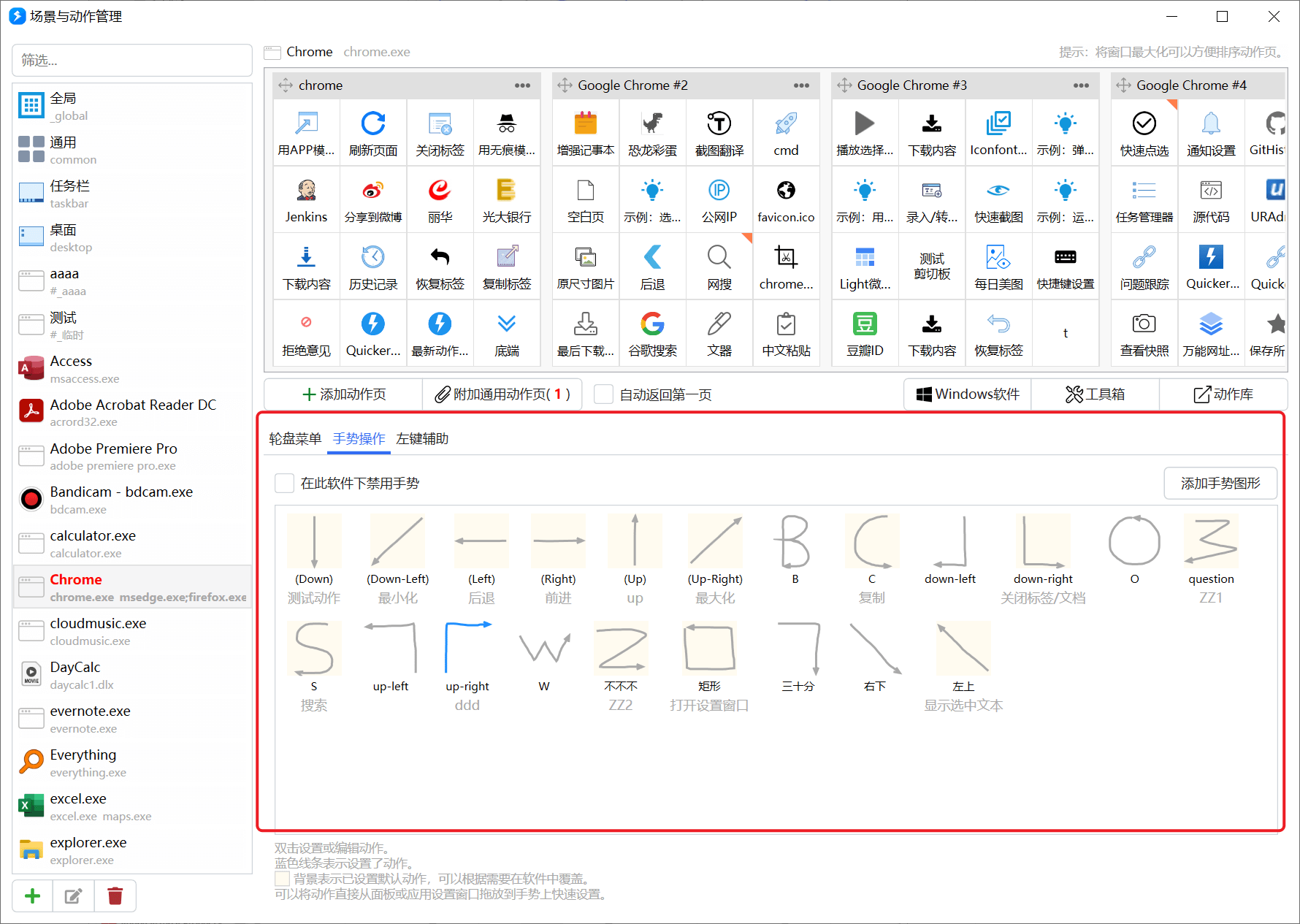The height and width of the screenshot is (924, 1300).
Task: Select the C gesture thumbnail
Action: click(x=872, y=541)
